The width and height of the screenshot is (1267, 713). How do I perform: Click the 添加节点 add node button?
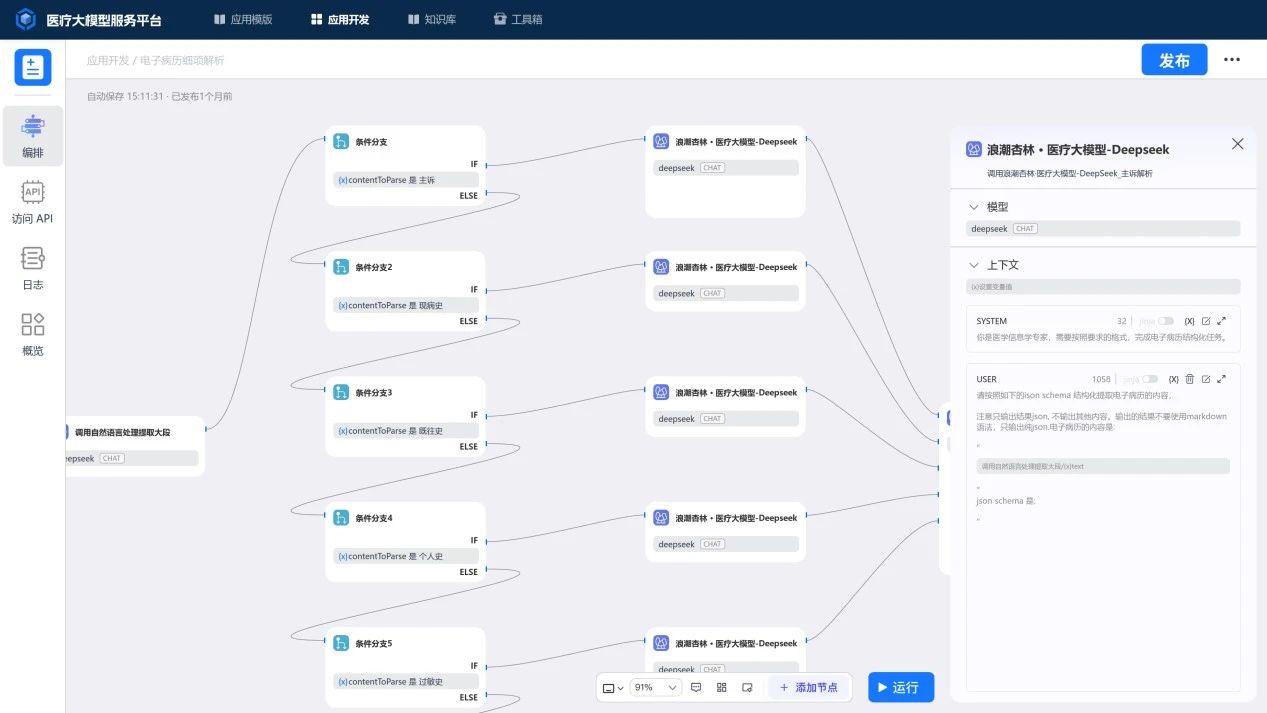(x=809, y=688)
